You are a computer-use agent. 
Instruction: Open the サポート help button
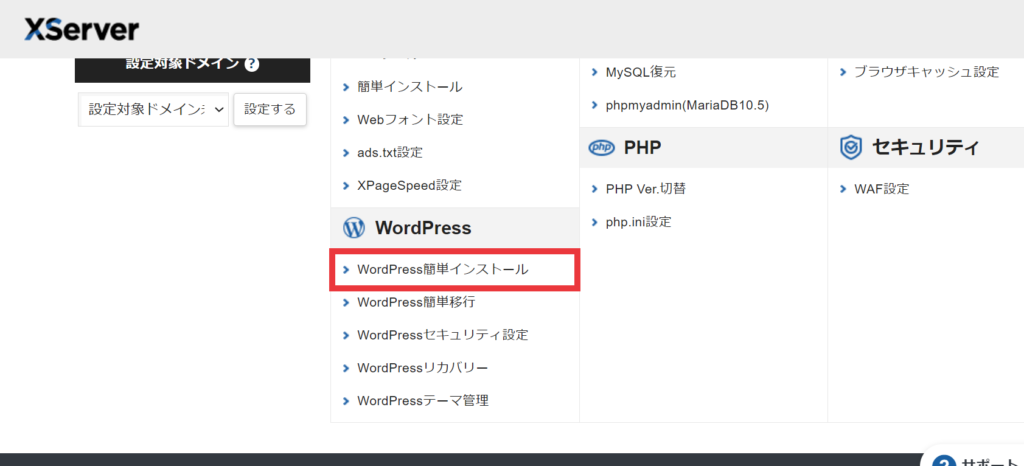pyautogui.click(x=974, y=456)
